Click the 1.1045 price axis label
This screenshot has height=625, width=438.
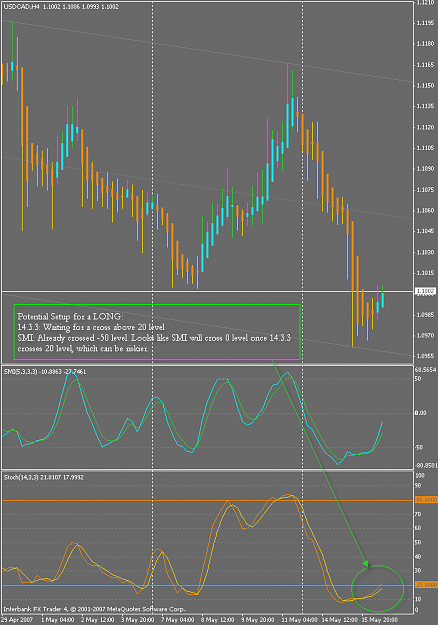click(x=425, y=231)
